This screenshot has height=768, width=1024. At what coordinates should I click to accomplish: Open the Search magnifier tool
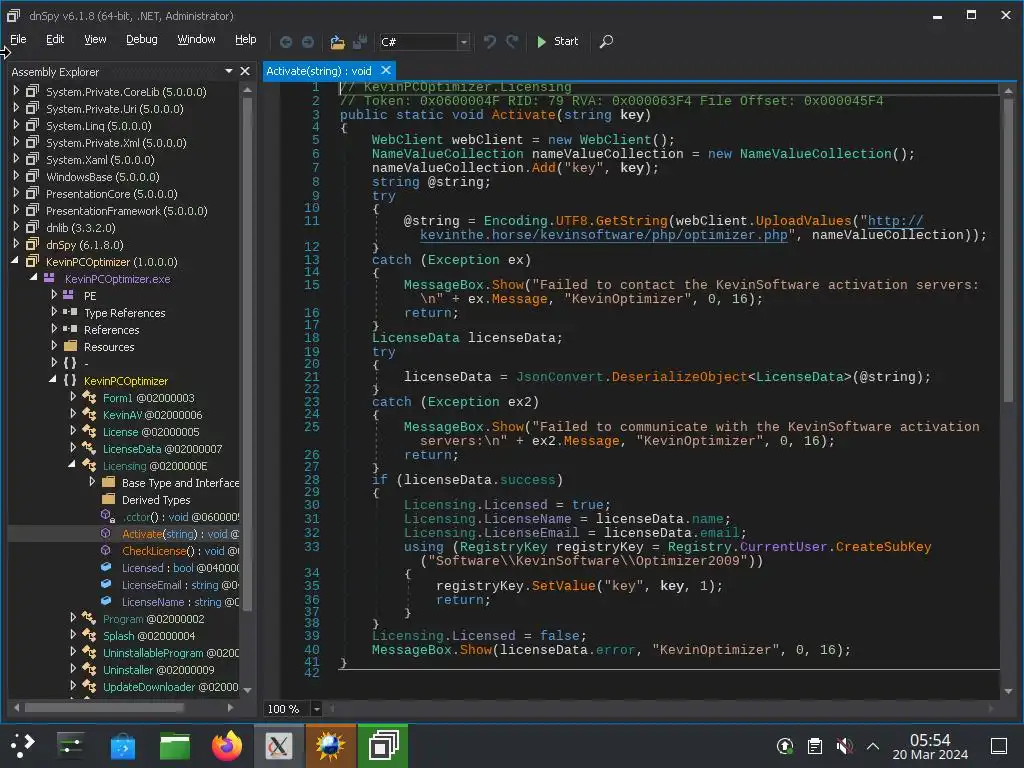click(606, 42)
